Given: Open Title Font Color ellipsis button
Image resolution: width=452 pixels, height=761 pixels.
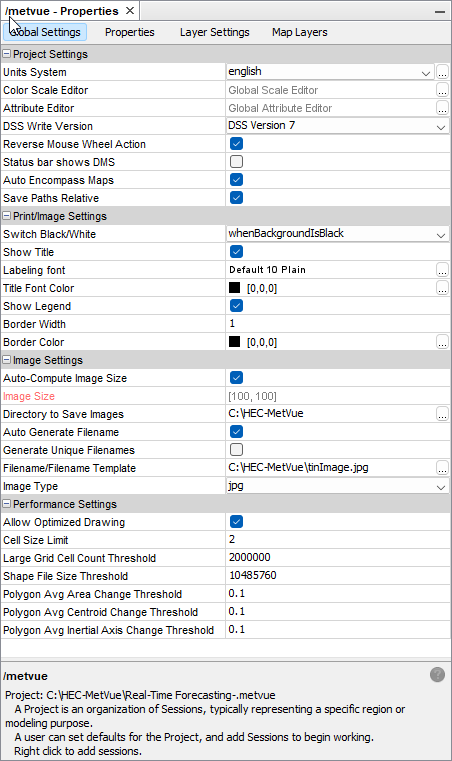Looking at the screenshot, I should [x=442, y=288].
